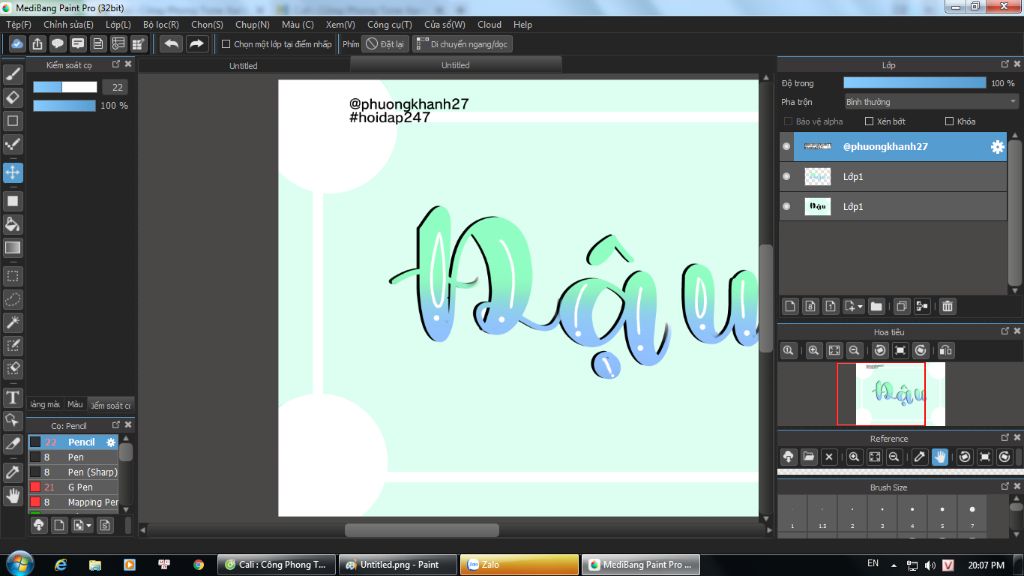The image size is (1024, 576).
Task: Zoom in on the Navigator panel
Action: (814, 351)
